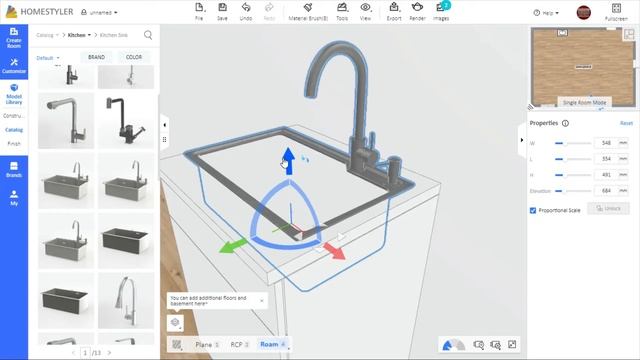Open the Customize tools panel
Image resolution: width=640 pixels, height=360 pixels.
(x=14, y=66)
